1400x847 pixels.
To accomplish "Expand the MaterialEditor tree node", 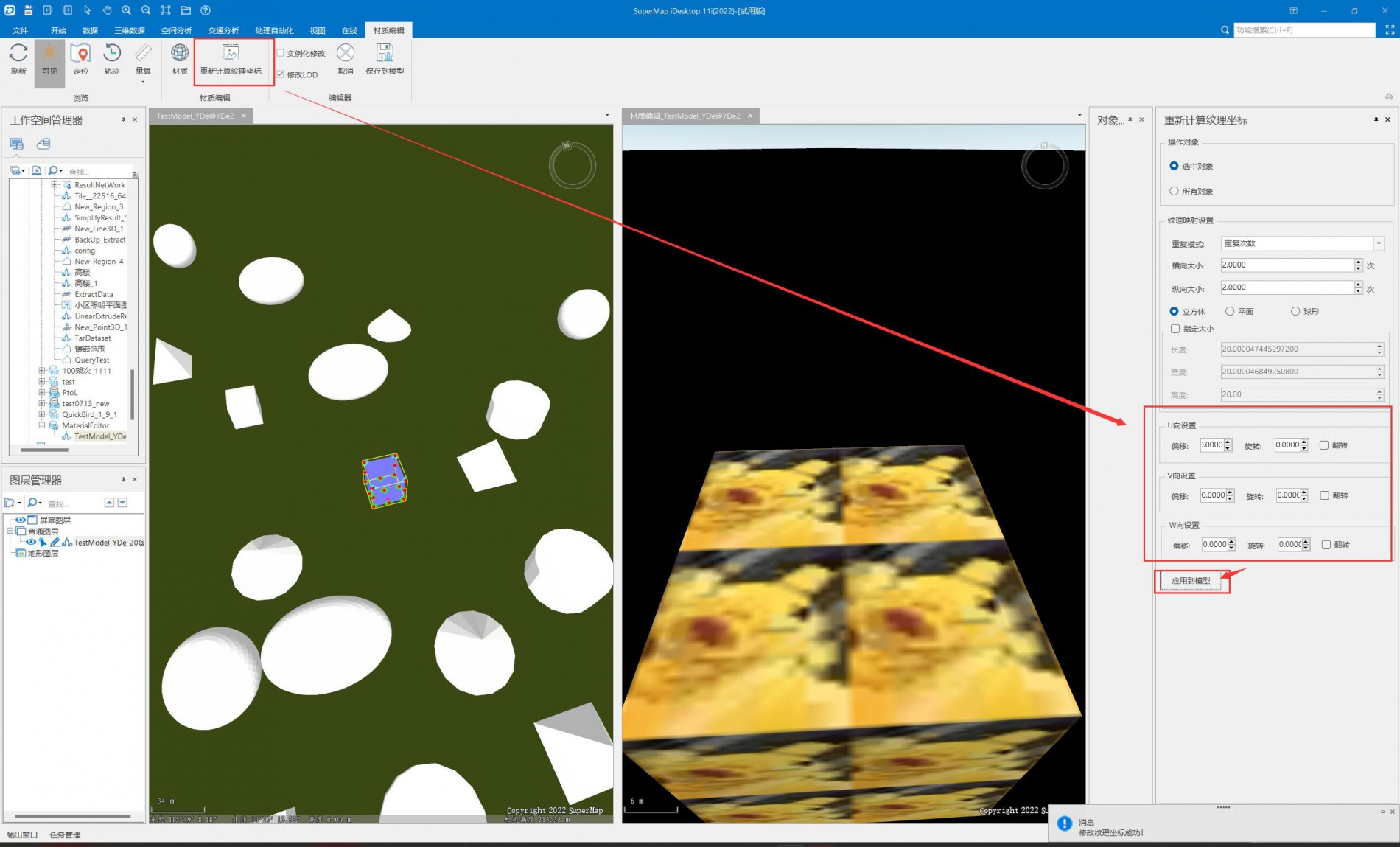I will point(42,425).
